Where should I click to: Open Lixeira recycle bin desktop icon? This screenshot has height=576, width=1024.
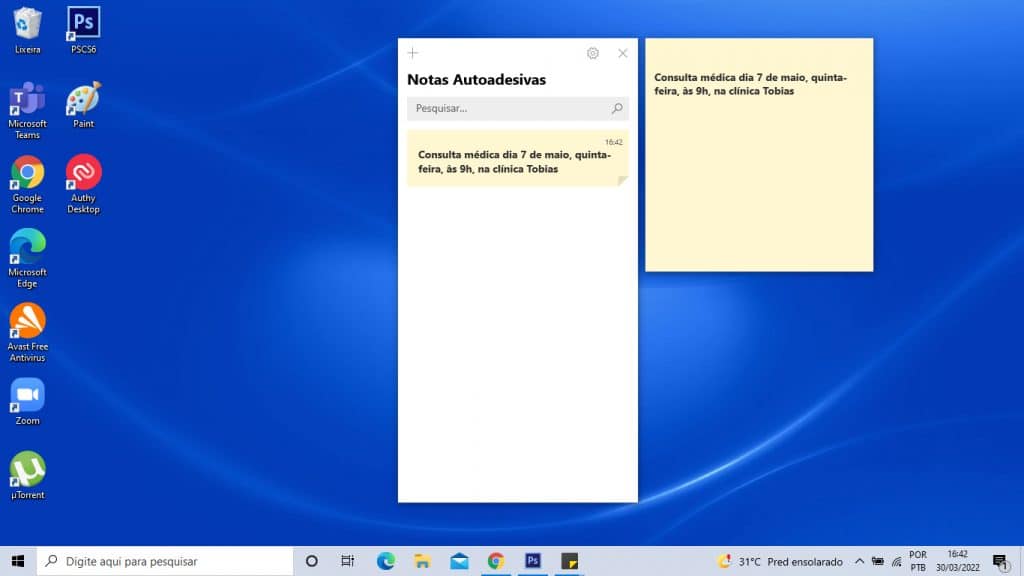pos(27,30)
